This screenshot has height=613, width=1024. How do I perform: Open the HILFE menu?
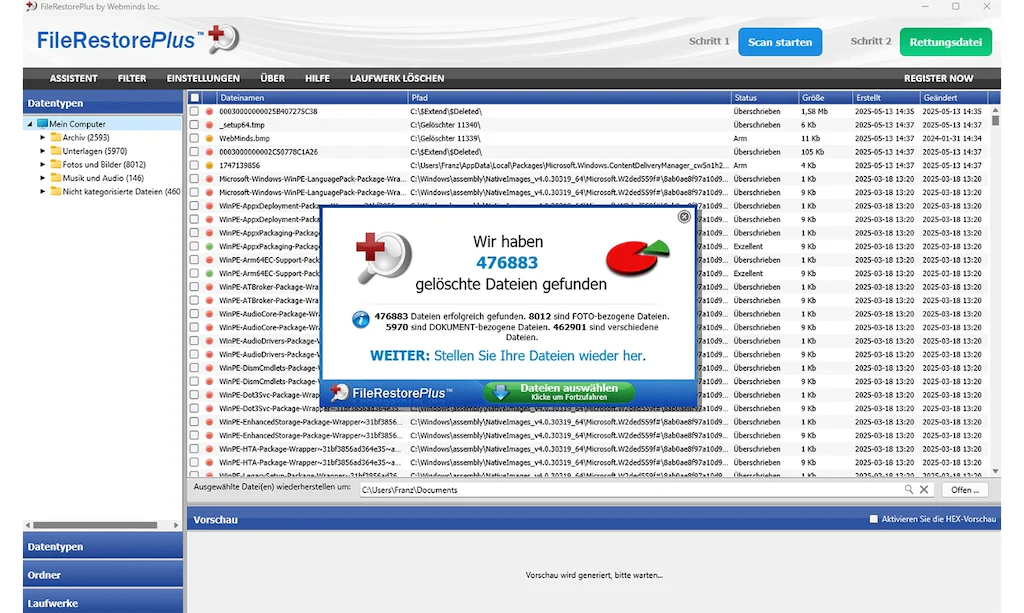(317, 78)
